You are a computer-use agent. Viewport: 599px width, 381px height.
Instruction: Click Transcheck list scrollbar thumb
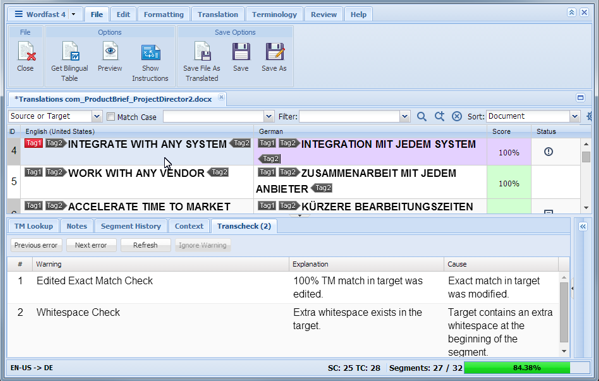pos(564,311)
